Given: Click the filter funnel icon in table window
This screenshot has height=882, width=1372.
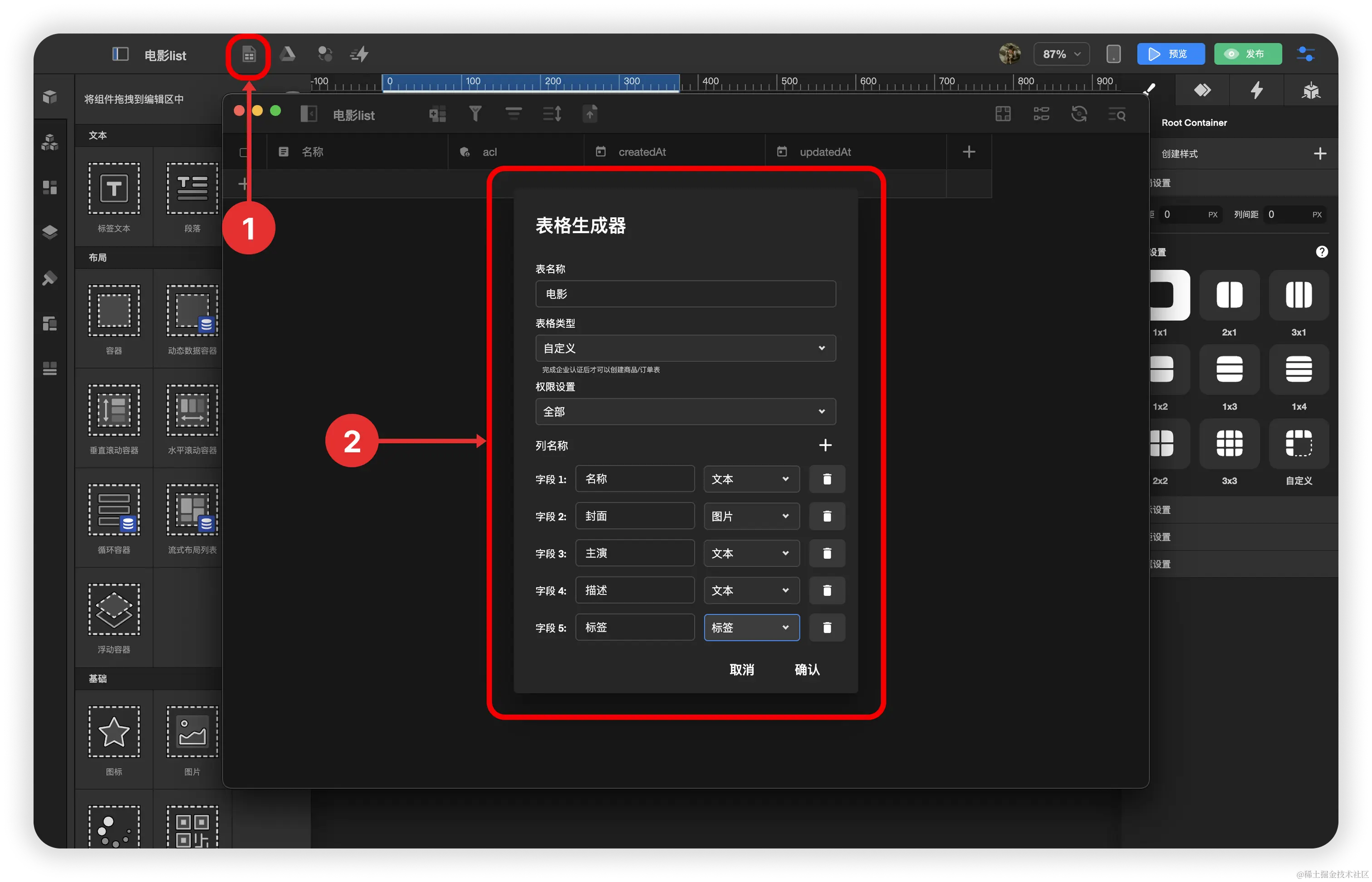Looking at the screenshot, I should point(475,114).
